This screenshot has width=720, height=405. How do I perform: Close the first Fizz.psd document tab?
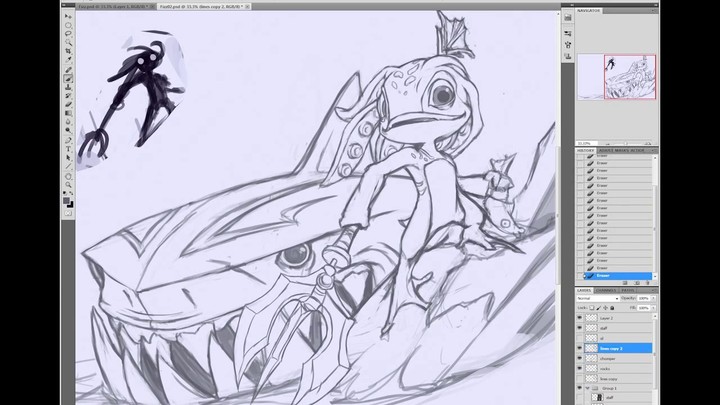(x=152, y=6)
